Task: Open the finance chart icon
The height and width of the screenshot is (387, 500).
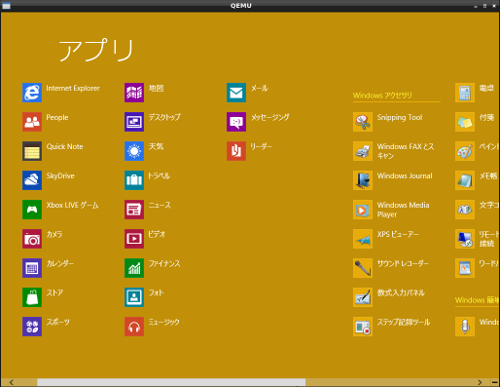Action: (x=134, y=268)
